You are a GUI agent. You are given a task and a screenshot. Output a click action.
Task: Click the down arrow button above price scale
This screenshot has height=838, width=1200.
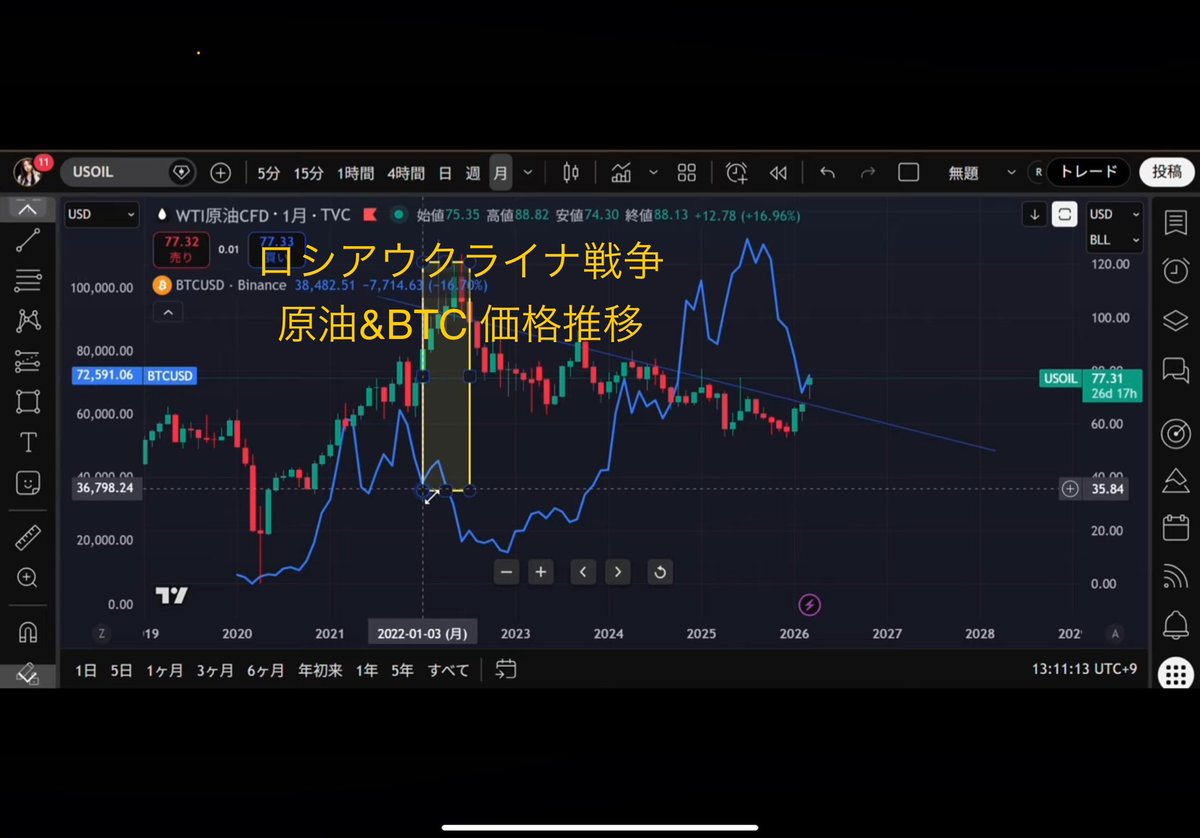pos(1035,214)
